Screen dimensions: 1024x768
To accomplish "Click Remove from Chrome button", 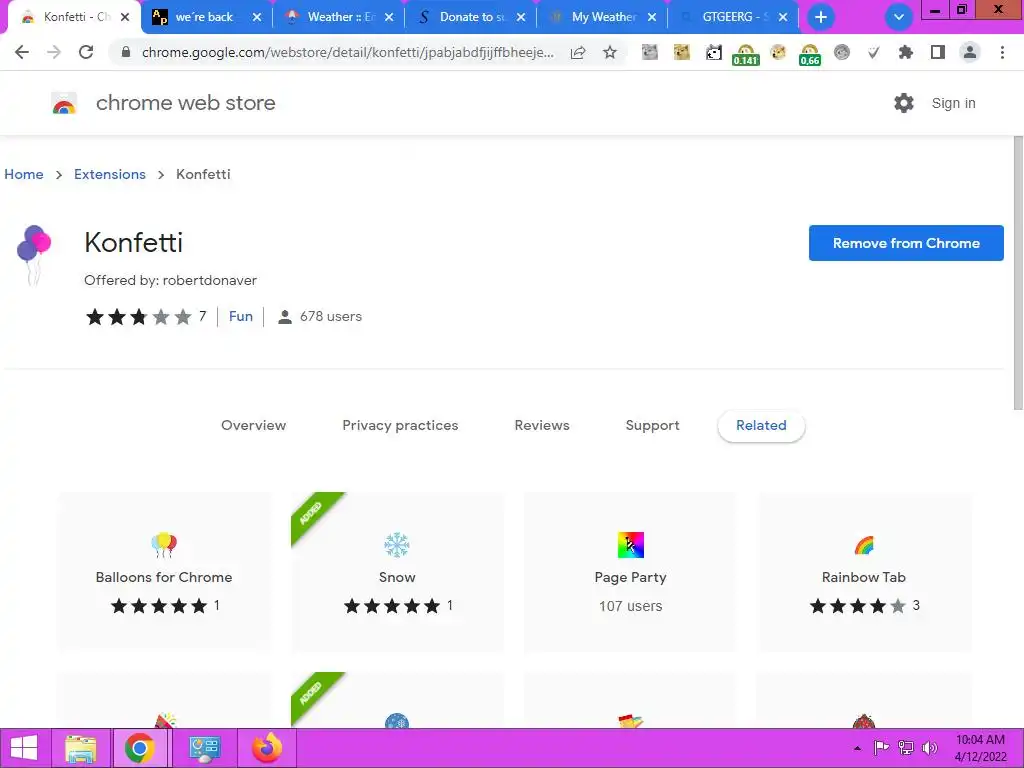I will [906, 243].
